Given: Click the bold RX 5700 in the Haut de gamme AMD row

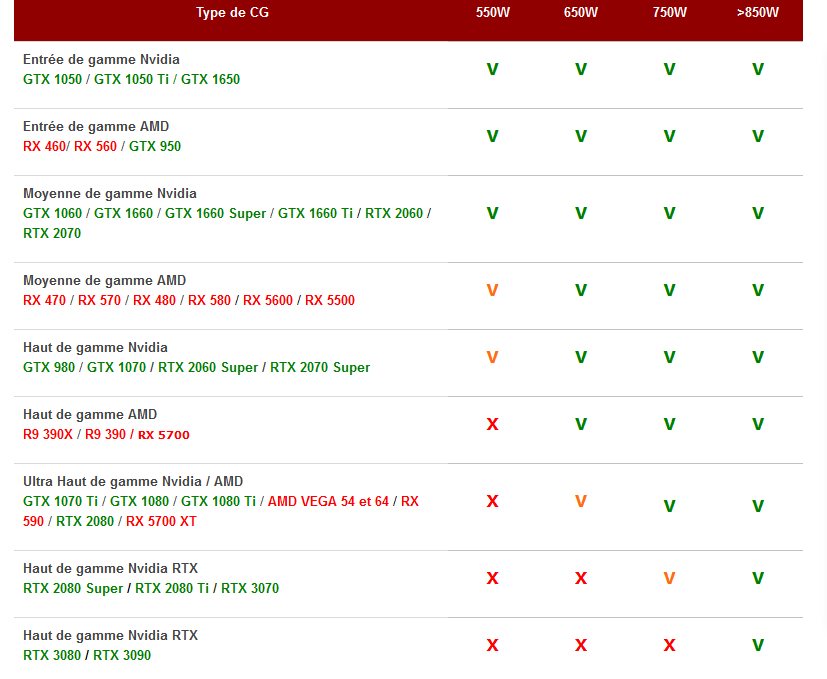Looking at the screenshot, I should 164,435.
